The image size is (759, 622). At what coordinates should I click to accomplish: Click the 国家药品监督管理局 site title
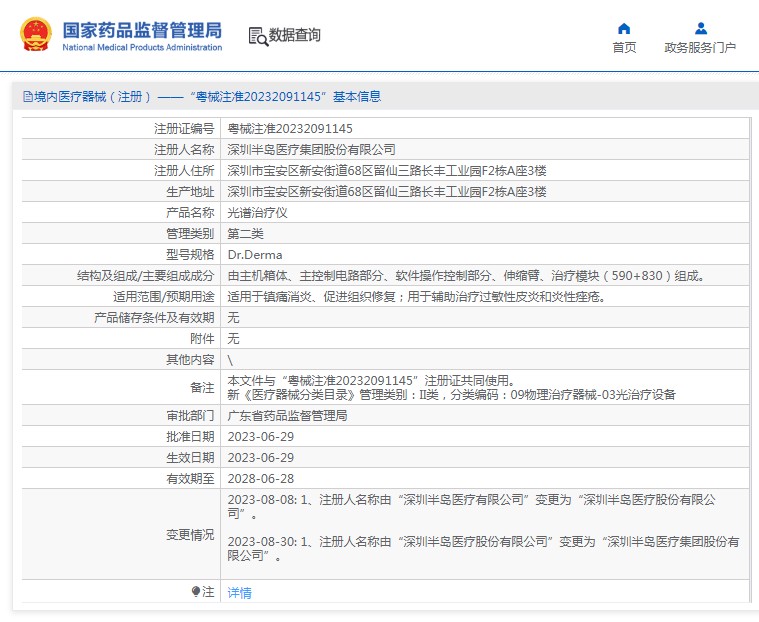(x=142, y=29)
